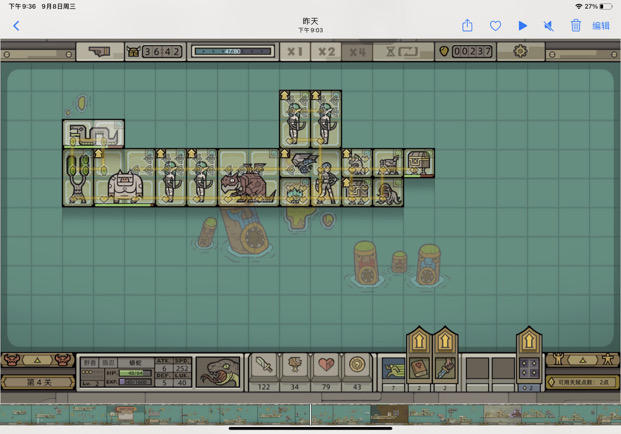Select the running figure skill icon

[x=393, y=369]
